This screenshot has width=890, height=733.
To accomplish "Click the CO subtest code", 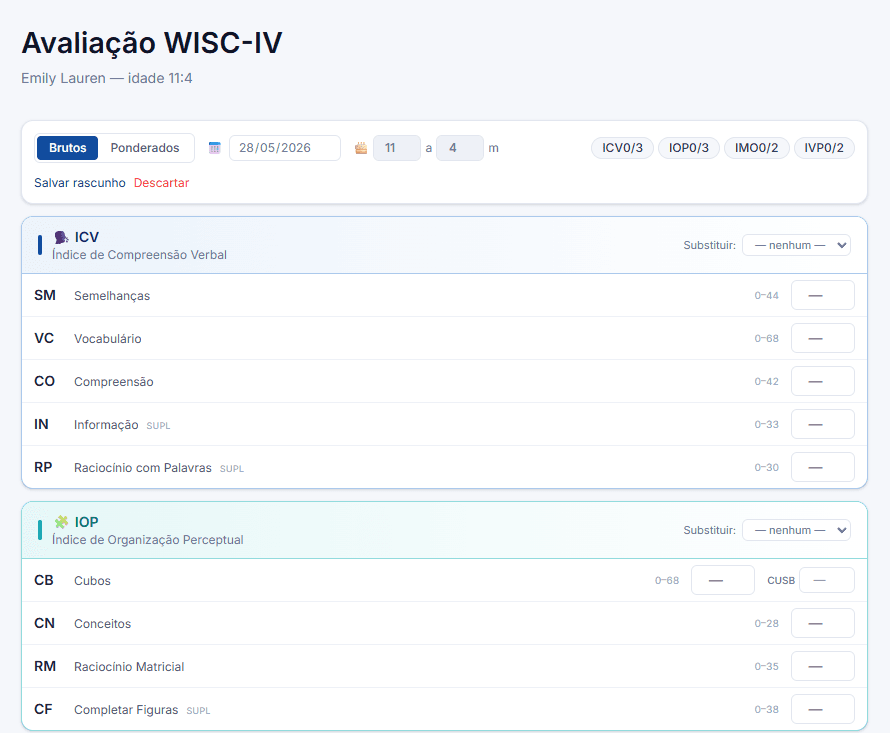I will [44, 382].
